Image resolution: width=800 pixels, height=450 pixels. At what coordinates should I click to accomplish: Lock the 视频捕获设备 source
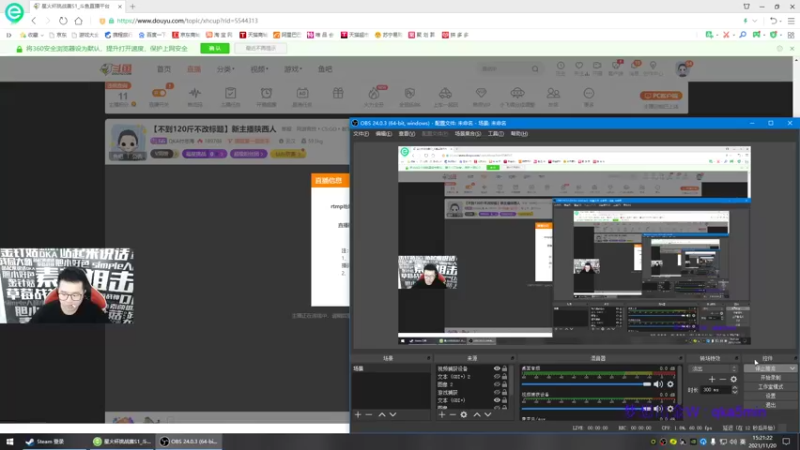tap(505, 368)
